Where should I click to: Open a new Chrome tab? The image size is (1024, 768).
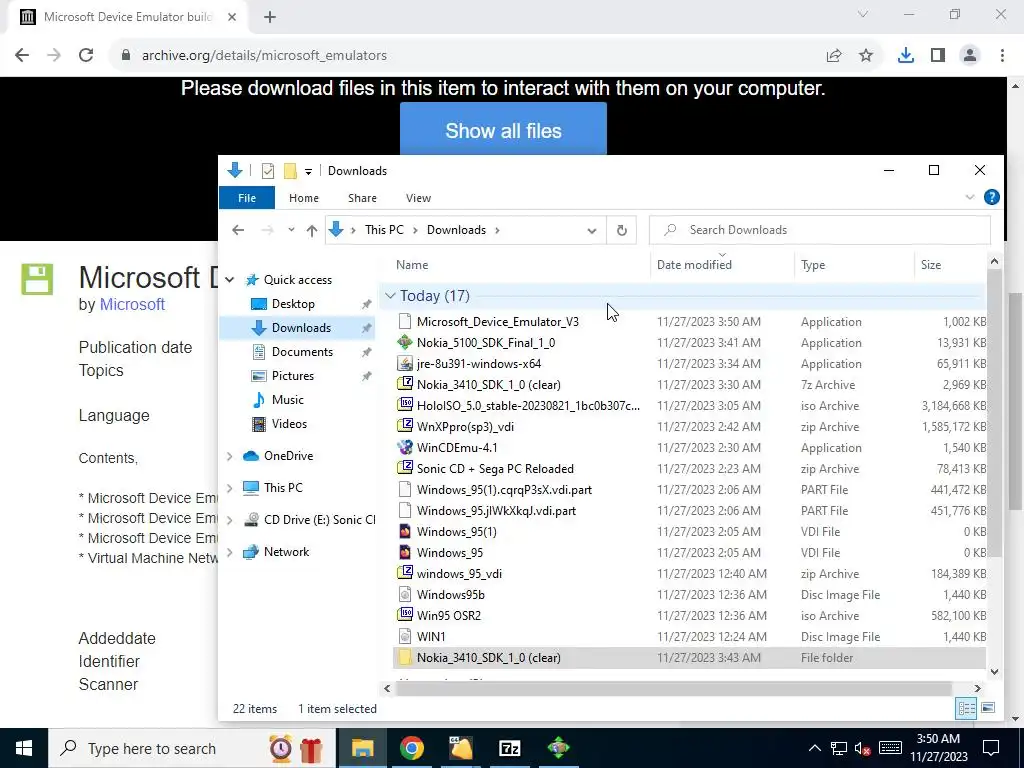tap(270, 17)
